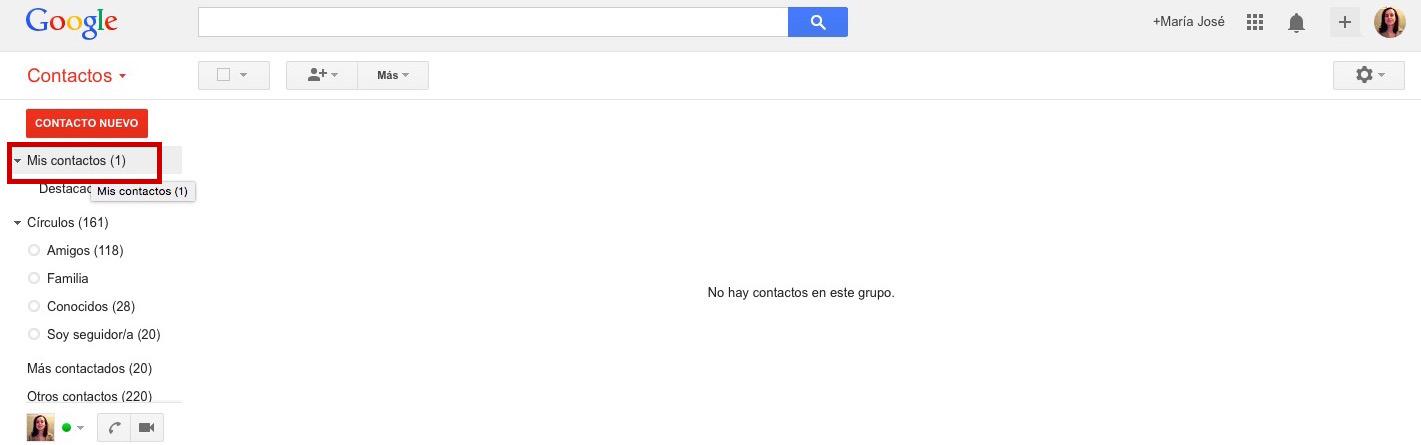Click the blue search magnifier button
Screen dimensions: 1421x445
click(x=817, y=22)
